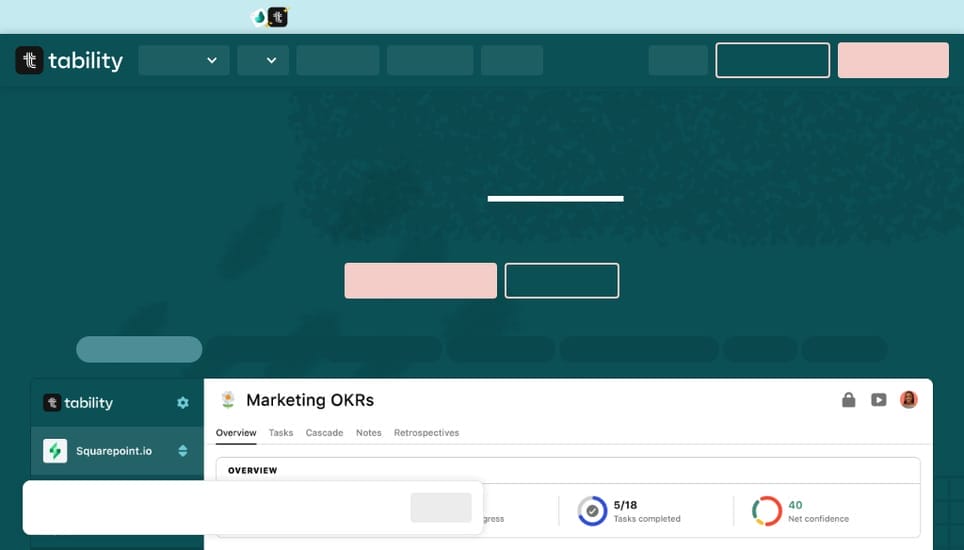Open the first navbar dropdown chevron
964x550 pixels.
coord(211,61)
